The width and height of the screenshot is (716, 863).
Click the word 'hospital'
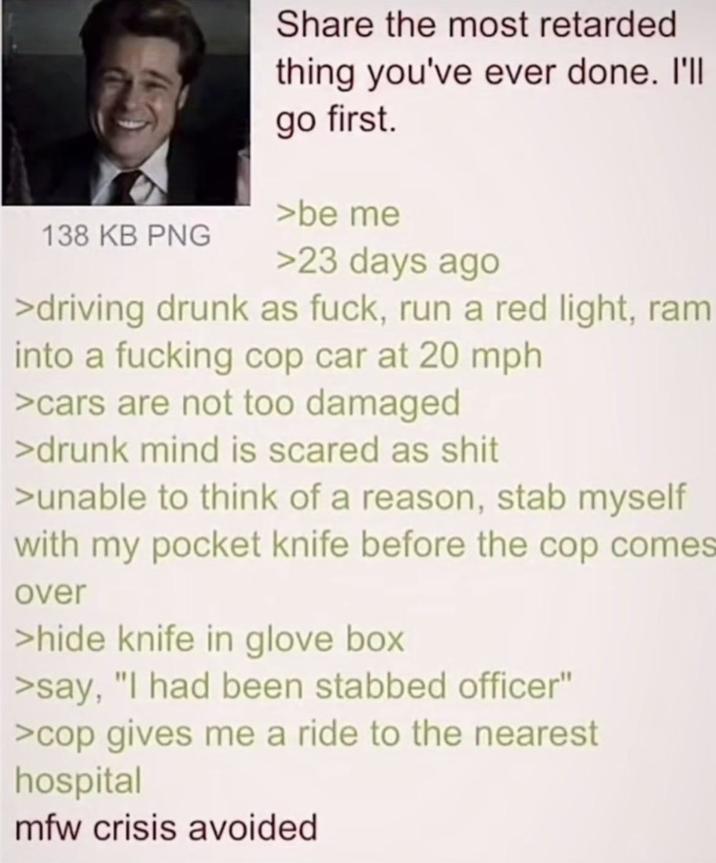tap(78, 782)
